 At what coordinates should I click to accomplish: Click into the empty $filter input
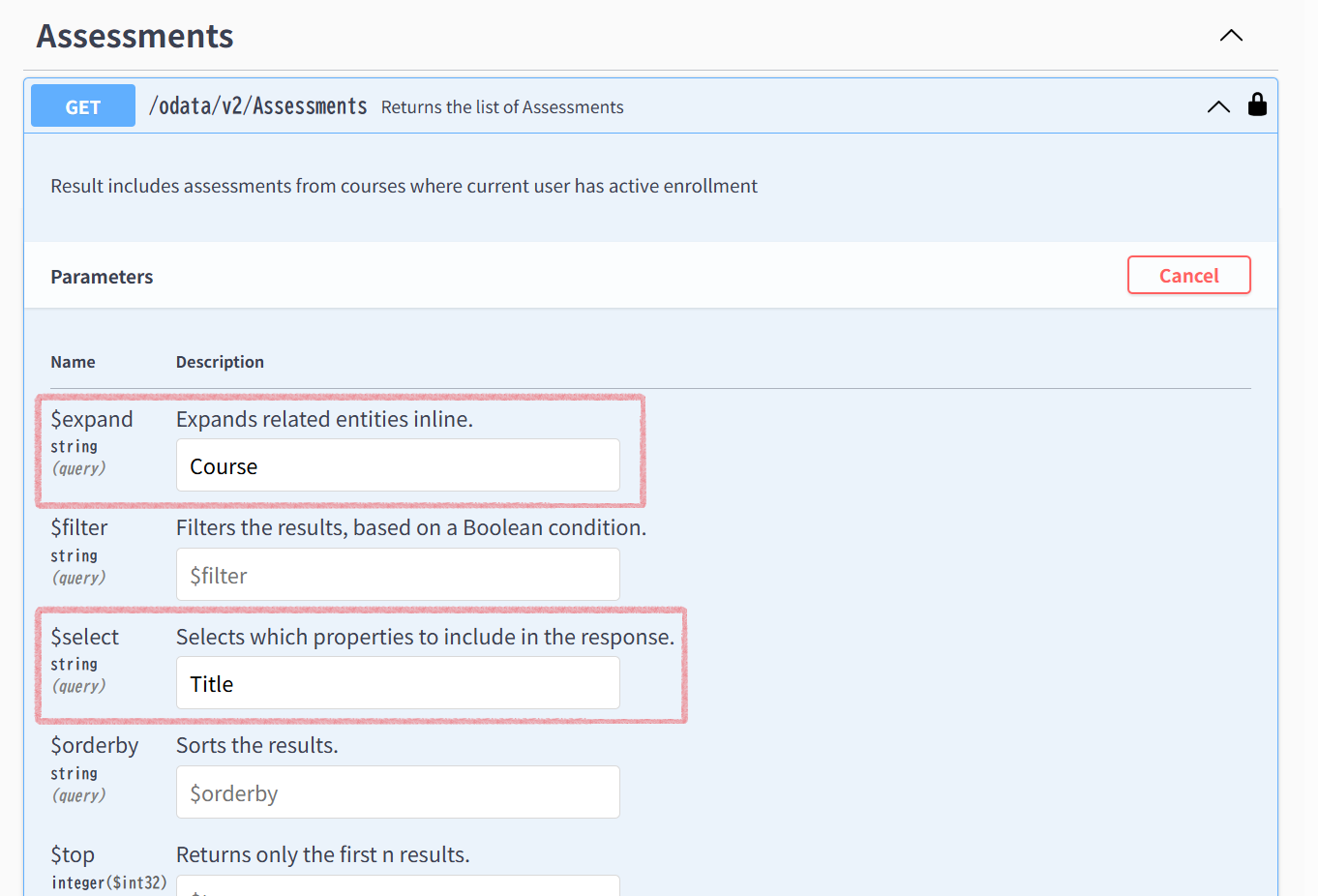click(398, 575)
